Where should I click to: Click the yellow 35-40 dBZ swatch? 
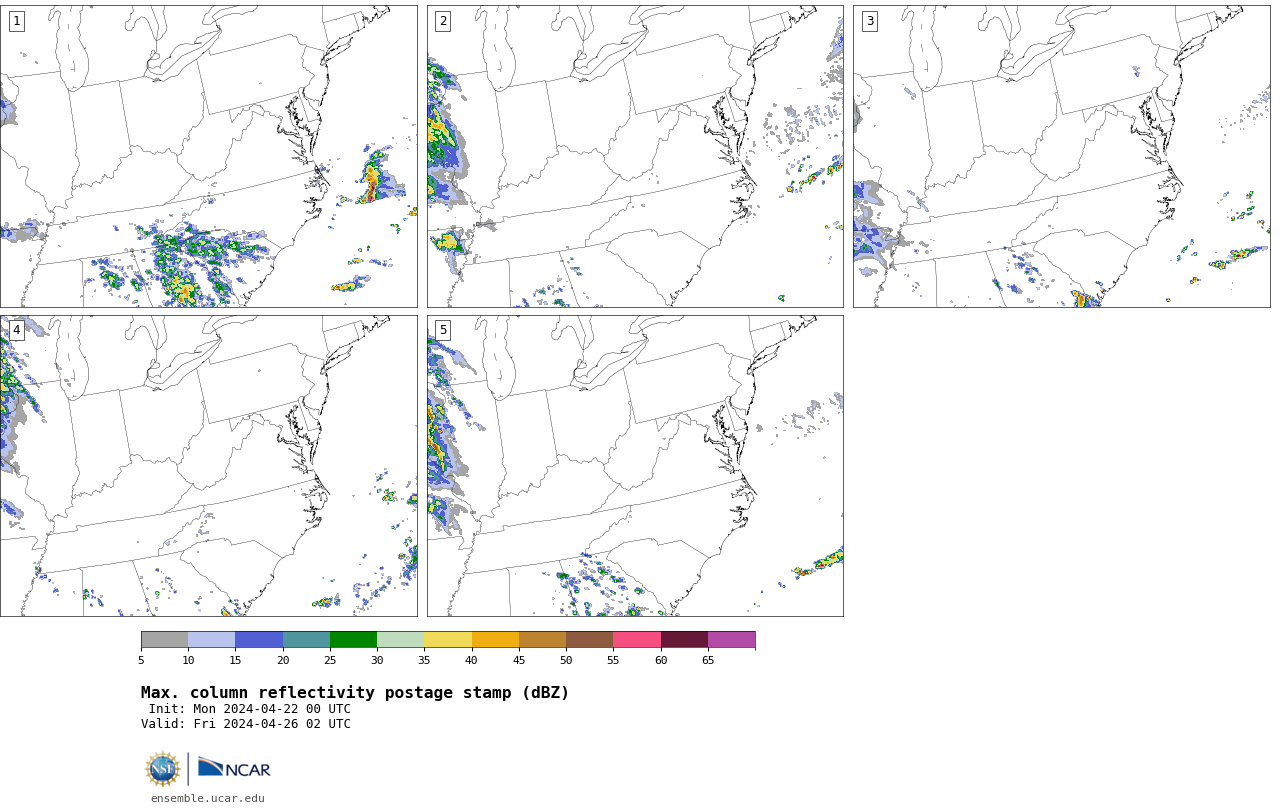pos(448,640)
